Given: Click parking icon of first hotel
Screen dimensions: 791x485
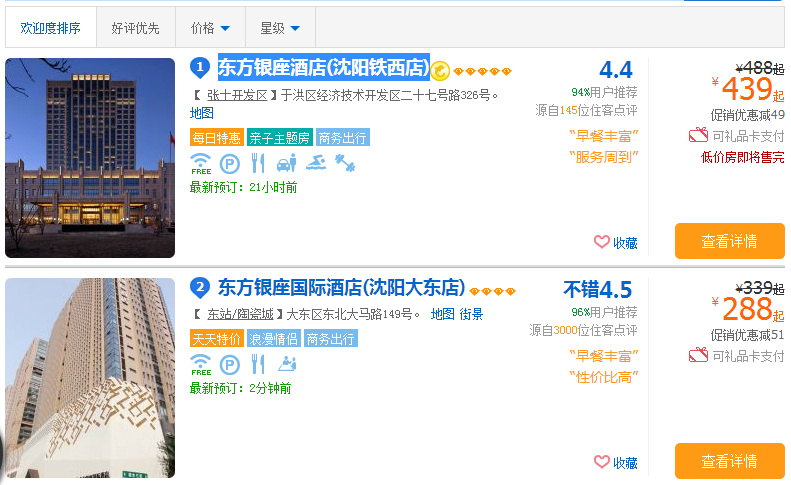Looking at the screenshot, I should [x=230, y=164].
